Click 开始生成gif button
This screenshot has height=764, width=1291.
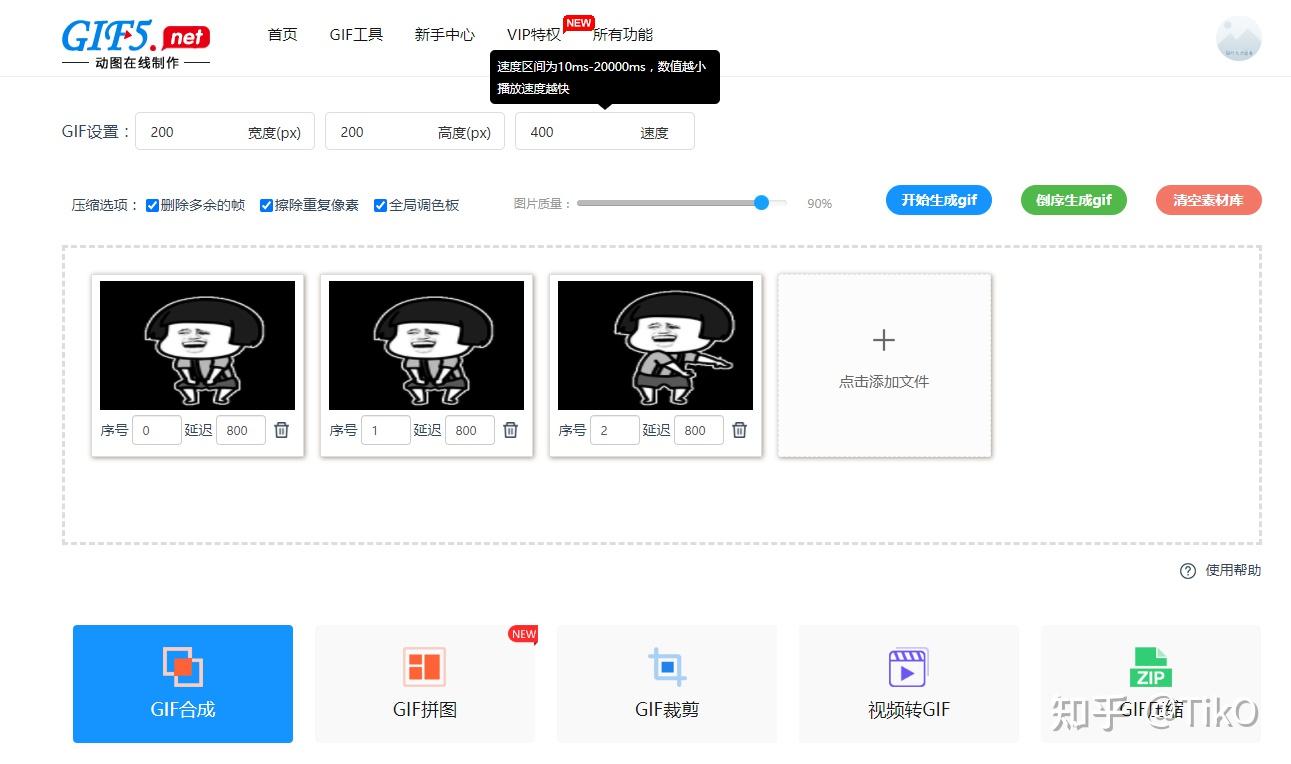(939, 200)
